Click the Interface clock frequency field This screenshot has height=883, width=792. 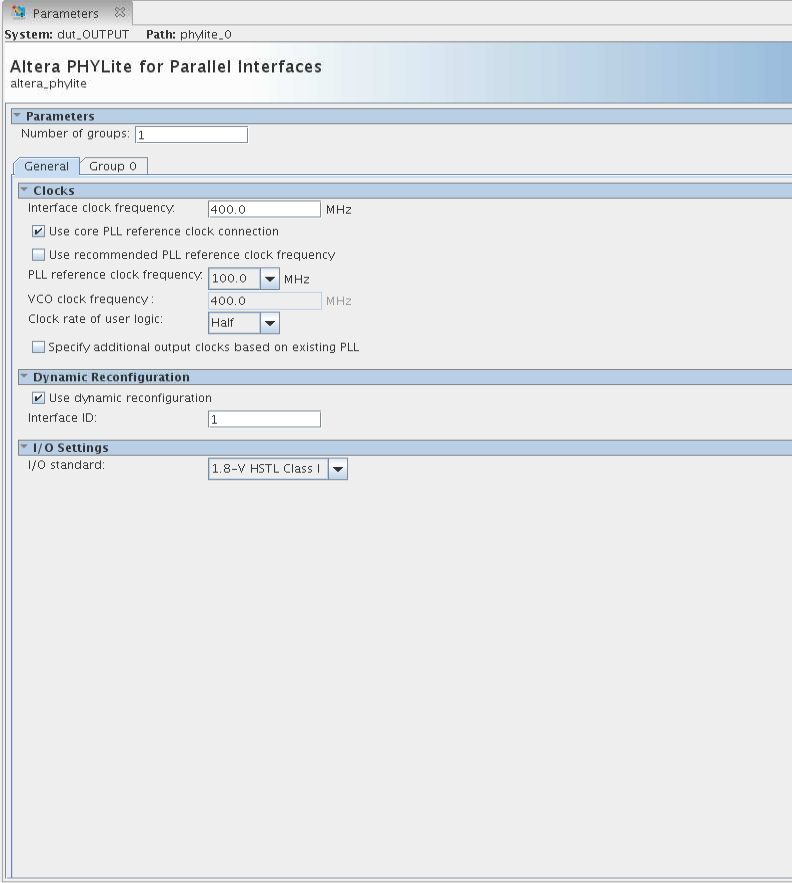point(264,209)
